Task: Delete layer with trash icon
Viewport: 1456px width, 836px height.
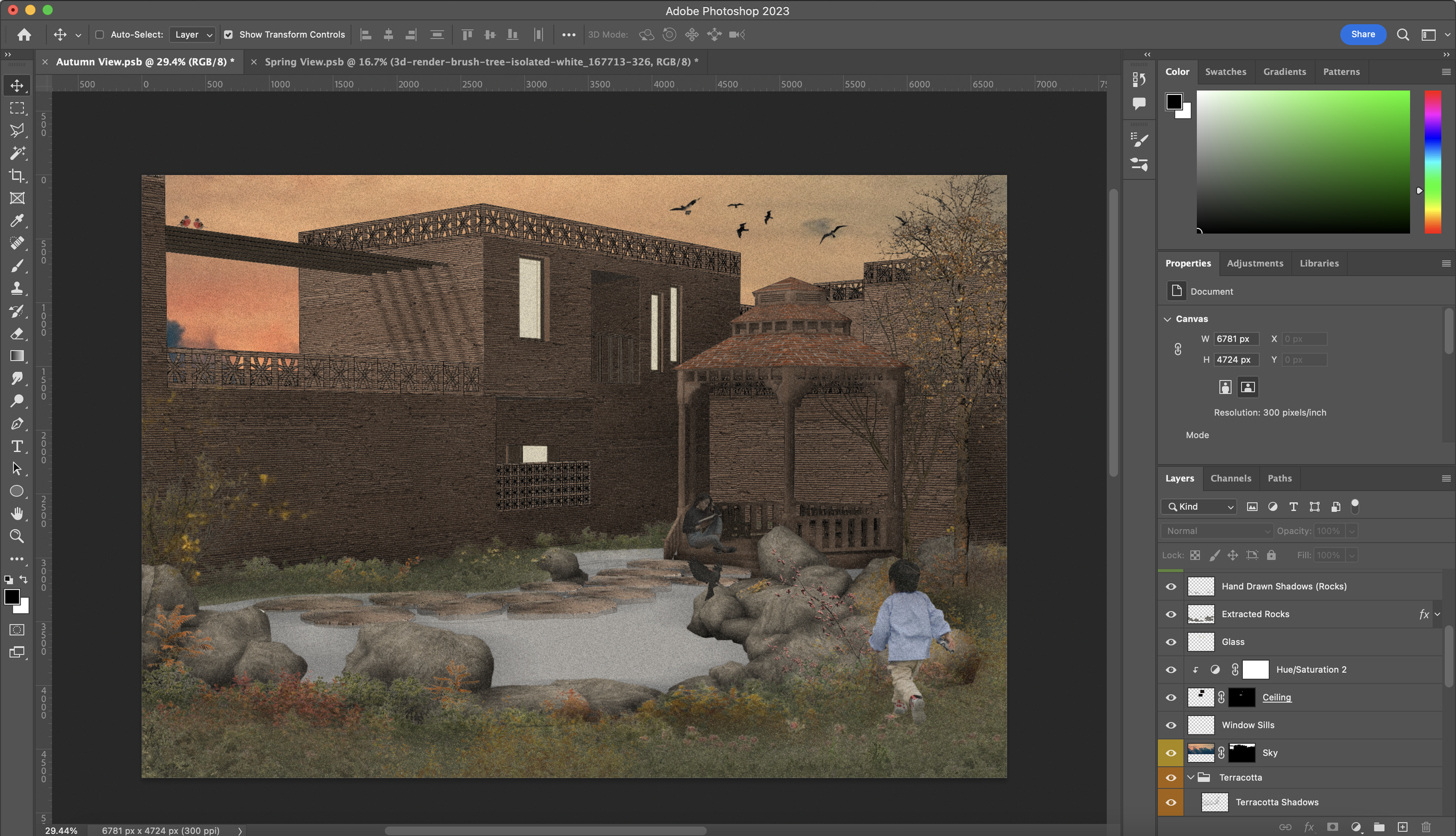Action: click(1426, 827)
